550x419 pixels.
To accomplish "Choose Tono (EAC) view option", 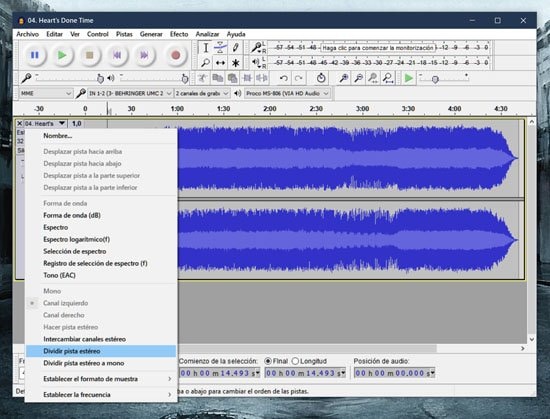I will (101, 275).
